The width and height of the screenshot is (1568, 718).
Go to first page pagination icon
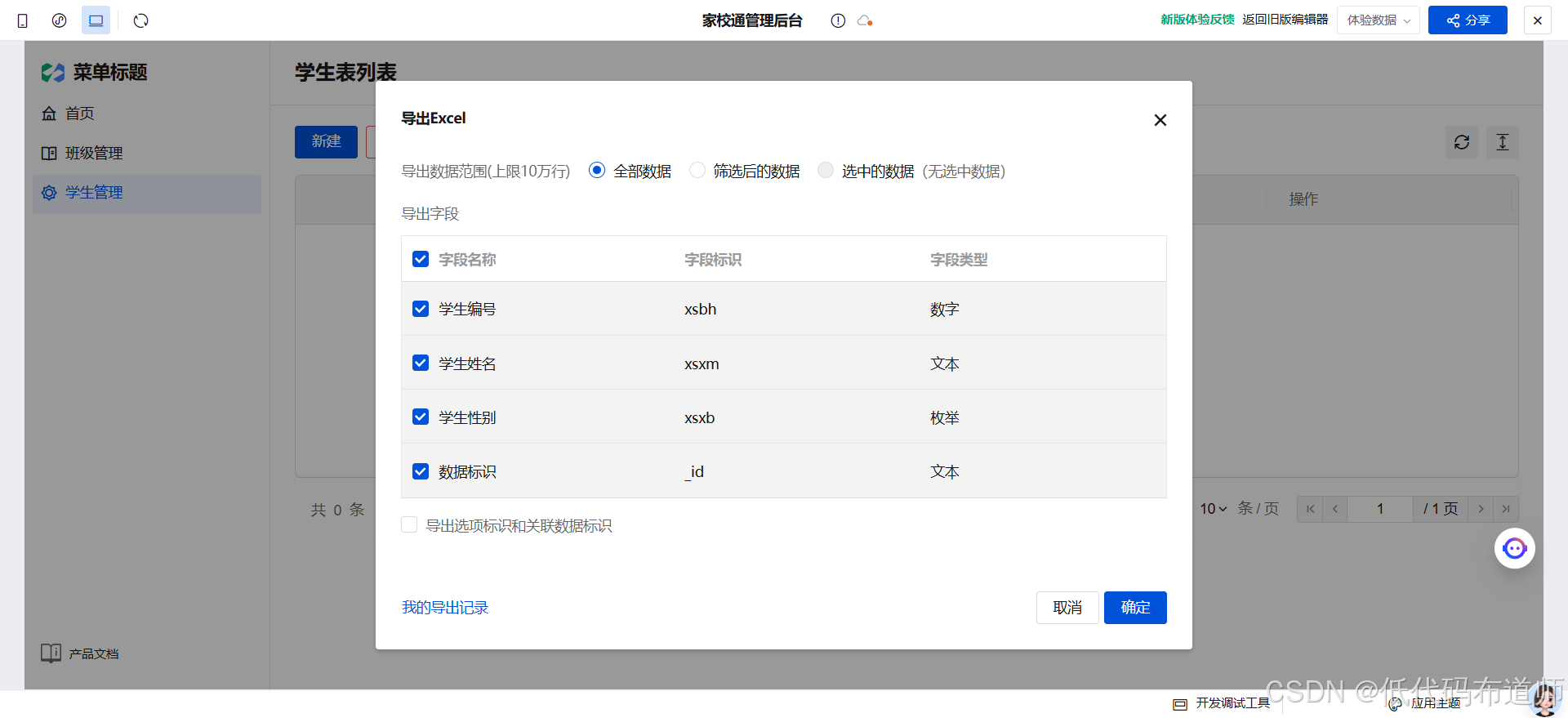click(1310, 509)
